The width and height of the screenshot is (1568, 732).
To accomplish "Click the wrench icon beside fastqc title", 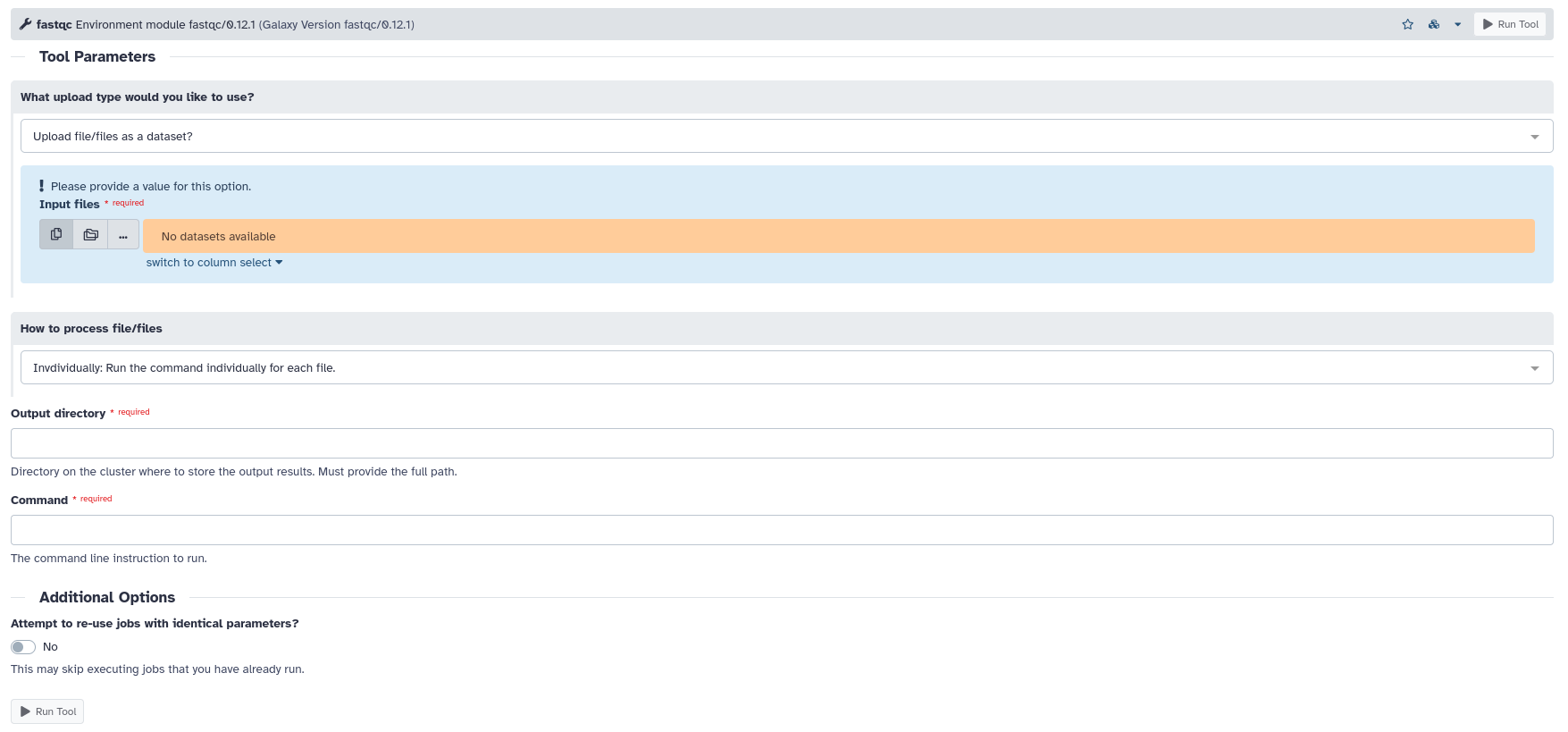I will (x=25, y=24).
